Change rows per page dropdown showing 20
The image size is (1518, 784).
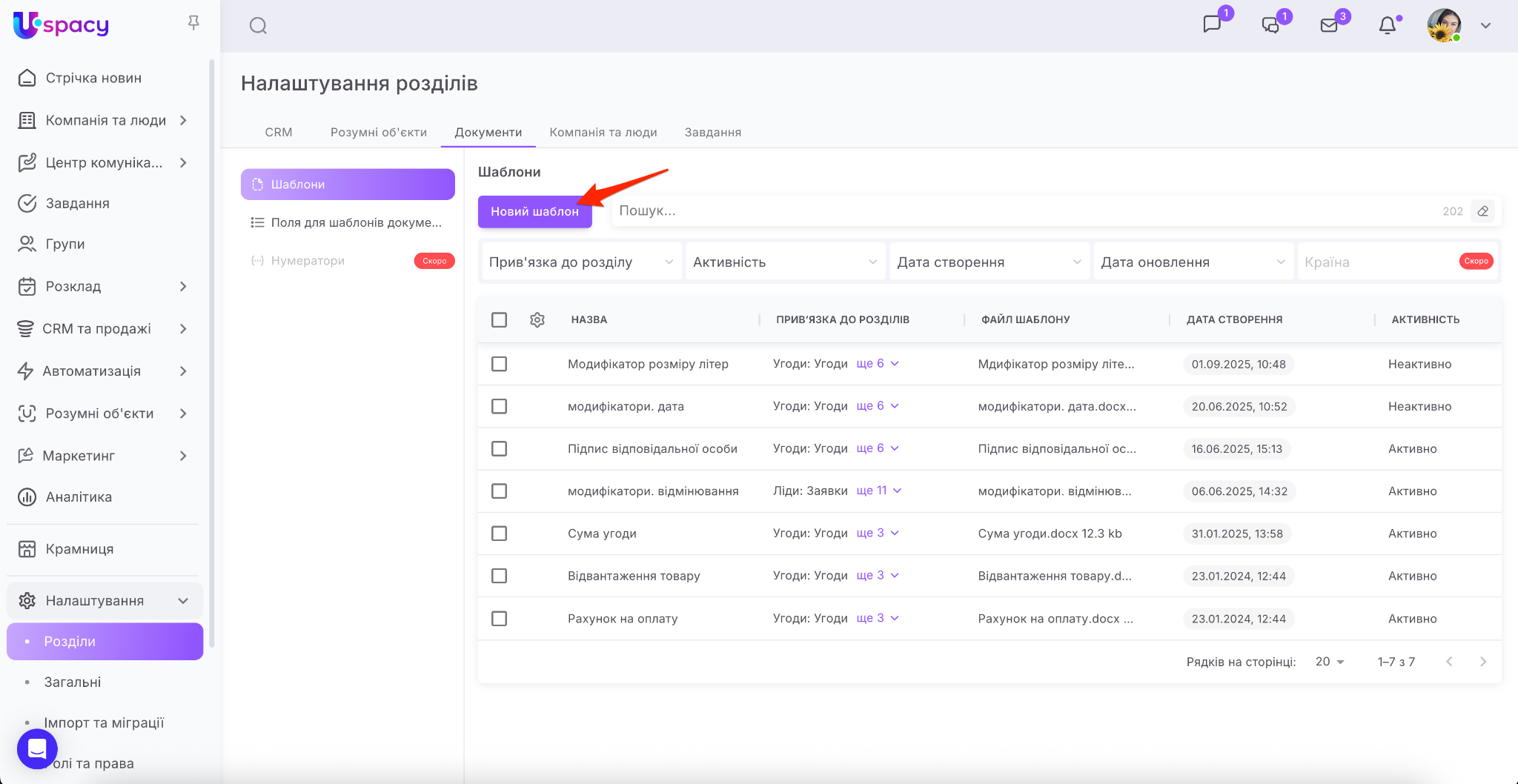1330,662
